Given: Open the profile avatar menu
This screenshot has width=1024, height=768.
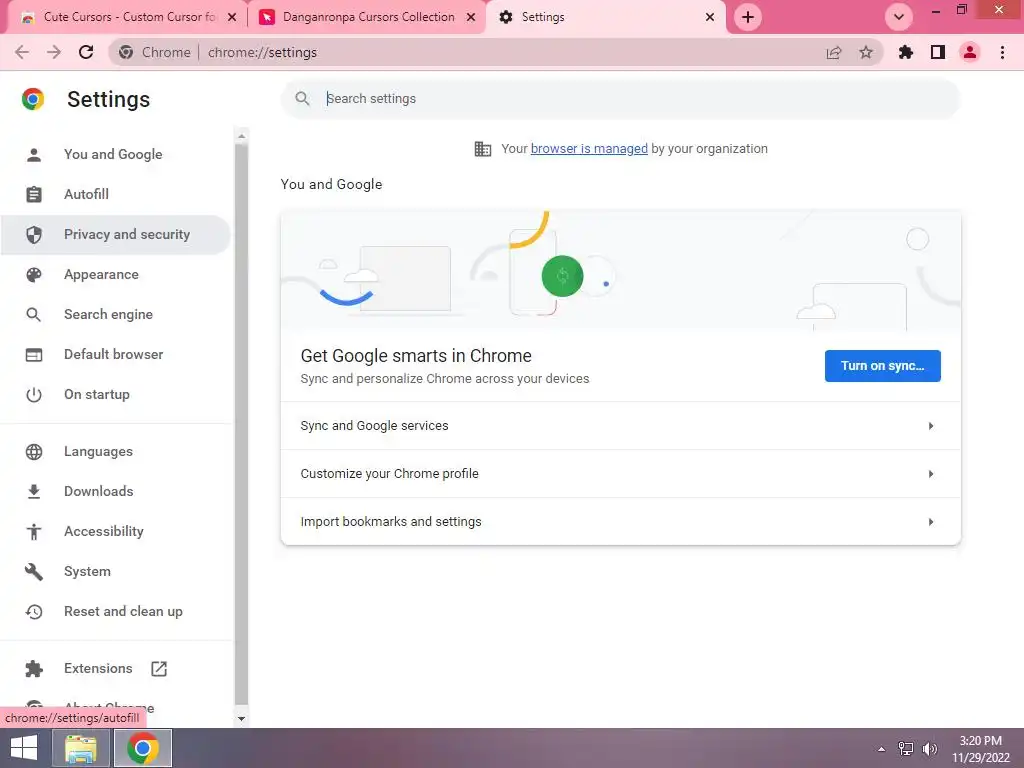Looking at the screenshot, I should click(x=970, y=52).
